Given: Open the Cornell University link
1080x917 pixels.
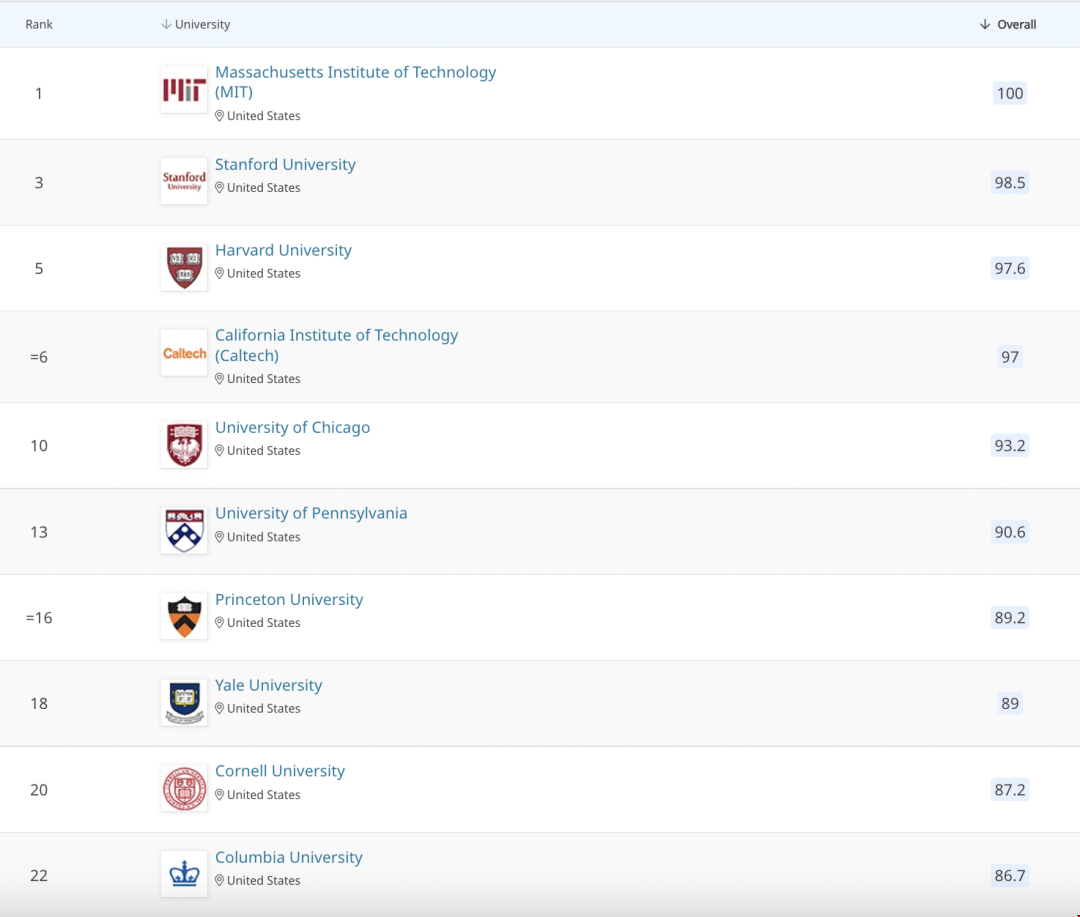Looking at the screenshot, I should [x=280, y=771].
